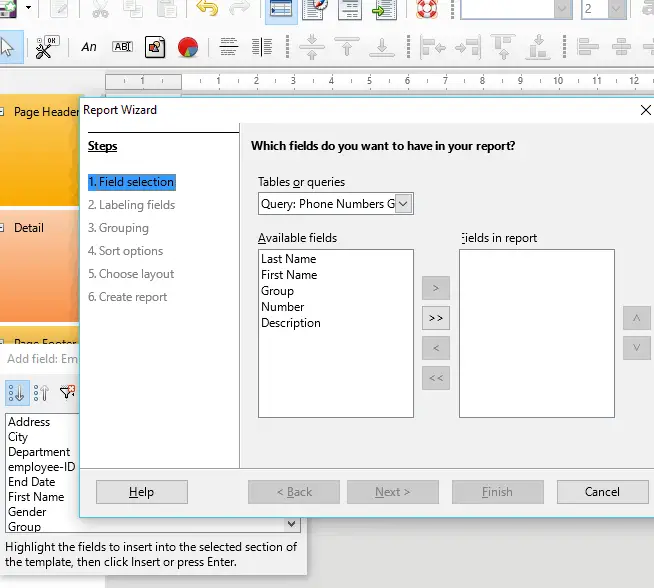The width and height of the screenshot is (654, 588).
Task: Open the Sorting and Grouping icon
Action: (350, 9)
